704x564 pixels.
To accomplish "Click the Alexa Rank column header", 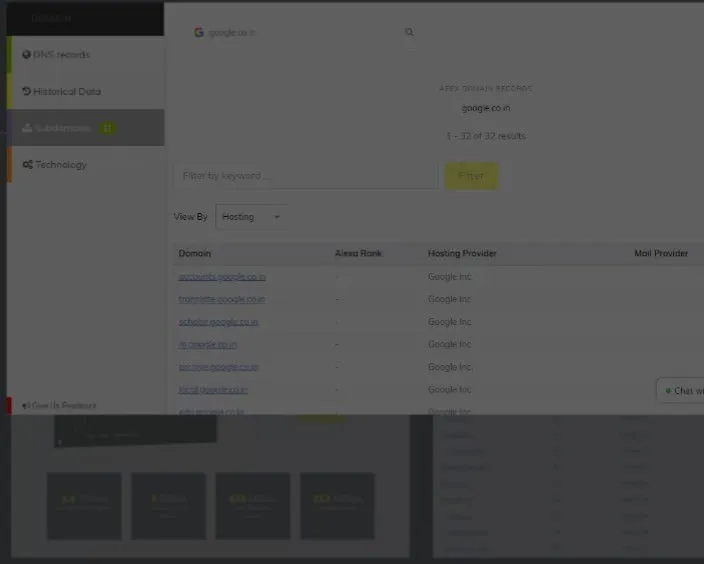I will [x=358, y=253].
